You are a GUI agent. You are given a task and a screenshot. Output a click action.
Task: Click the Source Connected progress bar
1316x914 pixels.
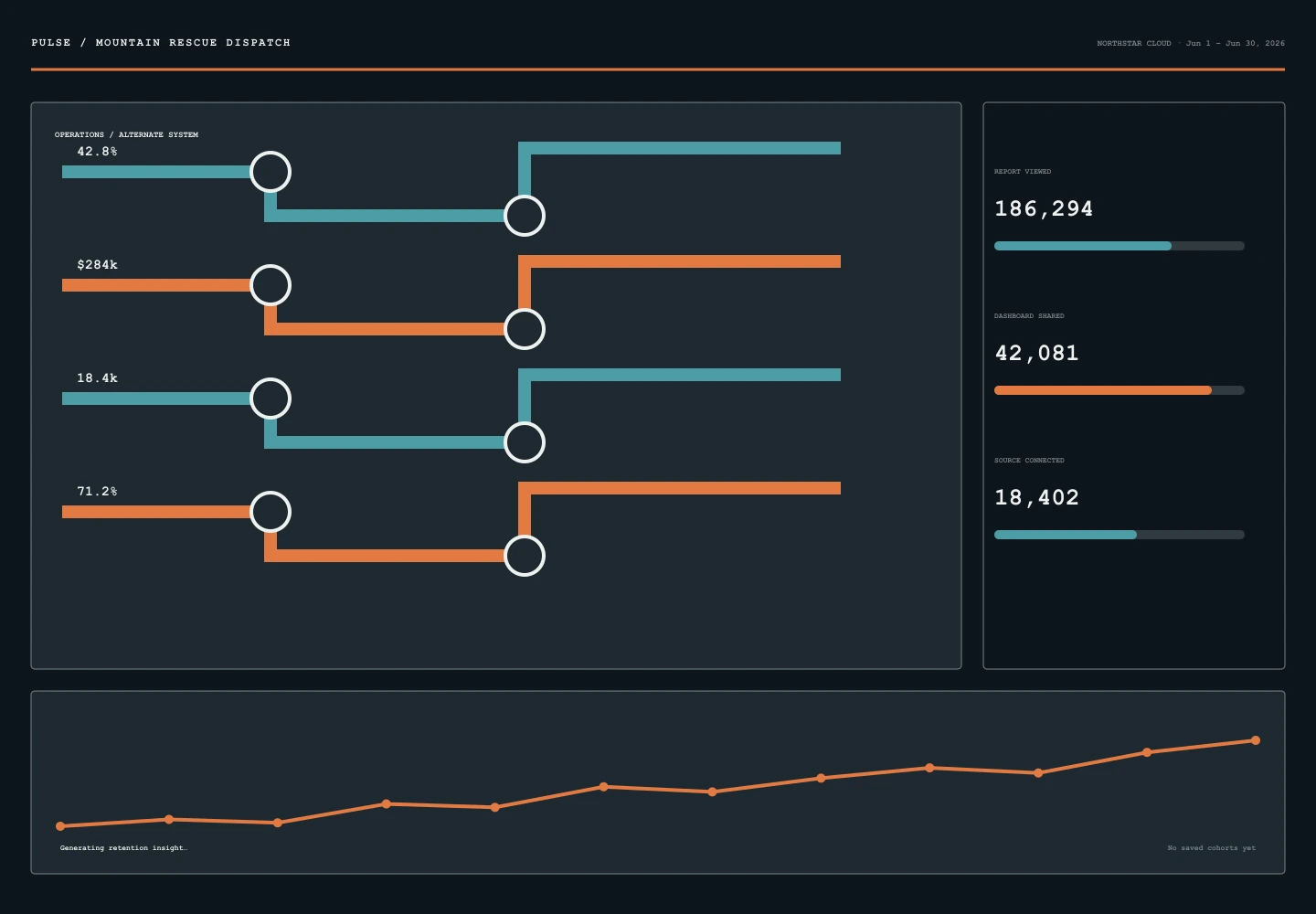click(1120, 535)
